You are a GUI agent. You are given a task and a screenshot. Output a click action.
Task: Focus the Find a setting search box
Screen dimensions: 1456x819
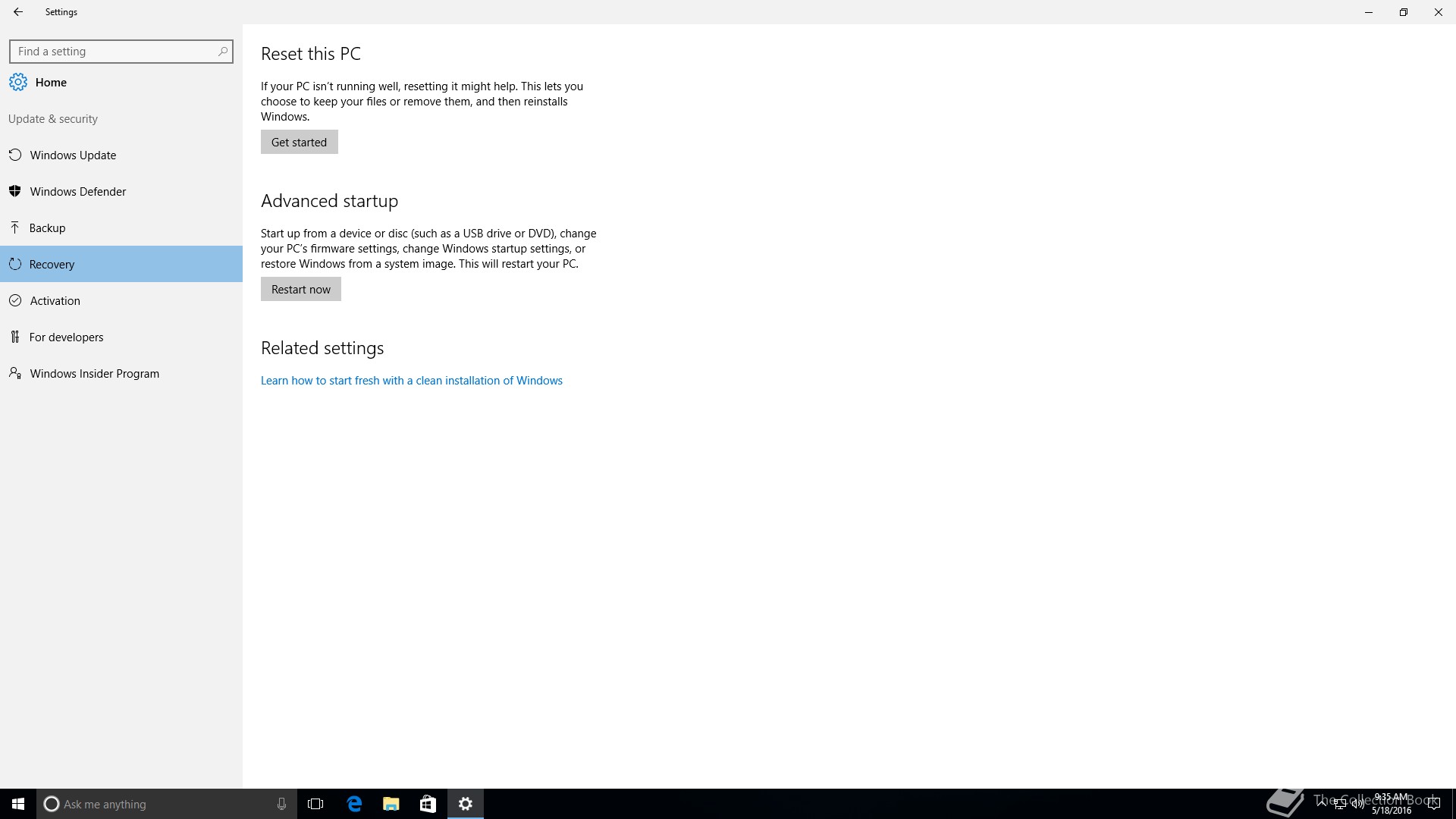(x=121, y=52)
